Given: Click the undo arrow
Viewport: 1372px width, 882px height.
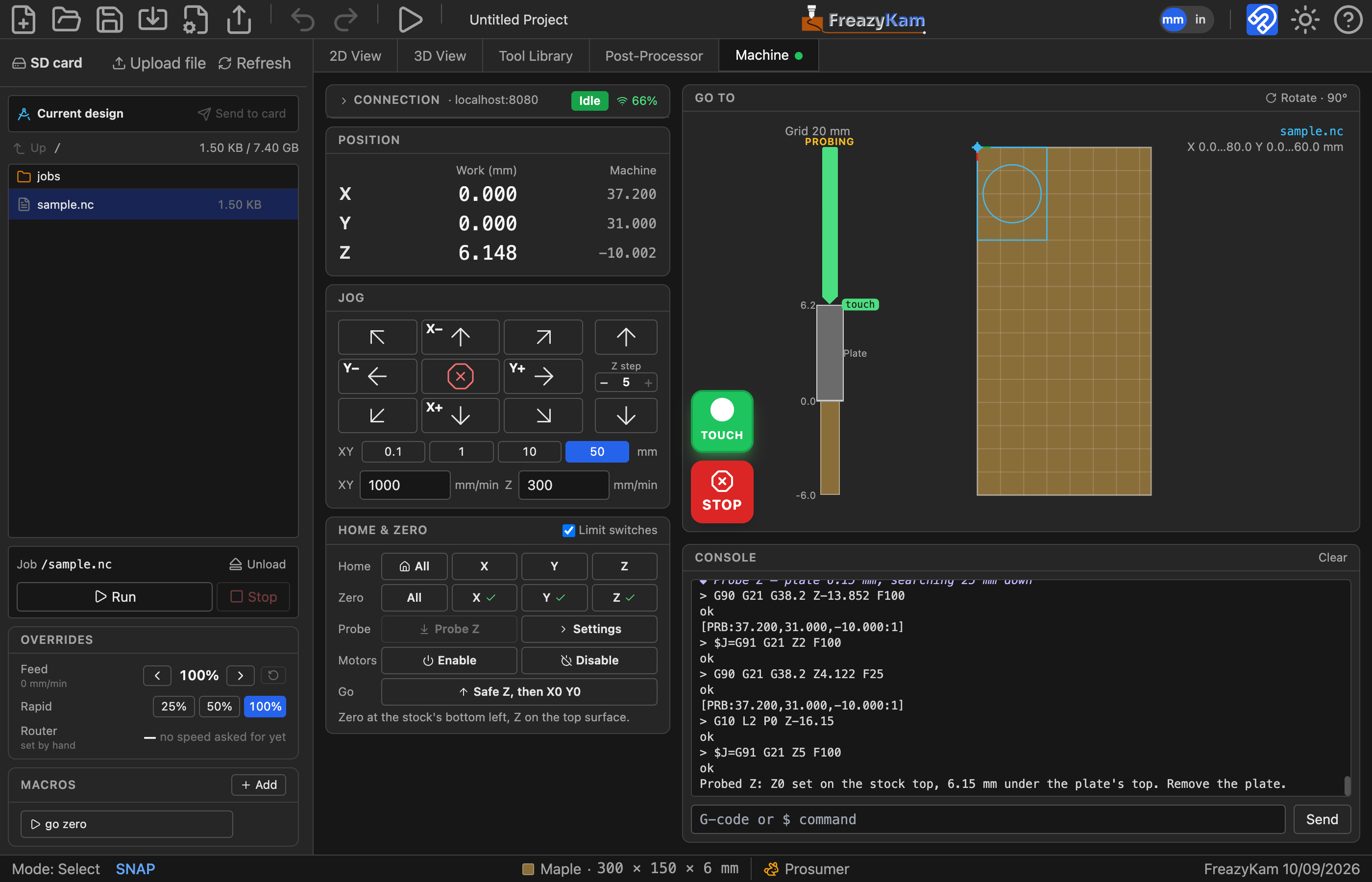Looking at the screenshot, I should [302, 20].
